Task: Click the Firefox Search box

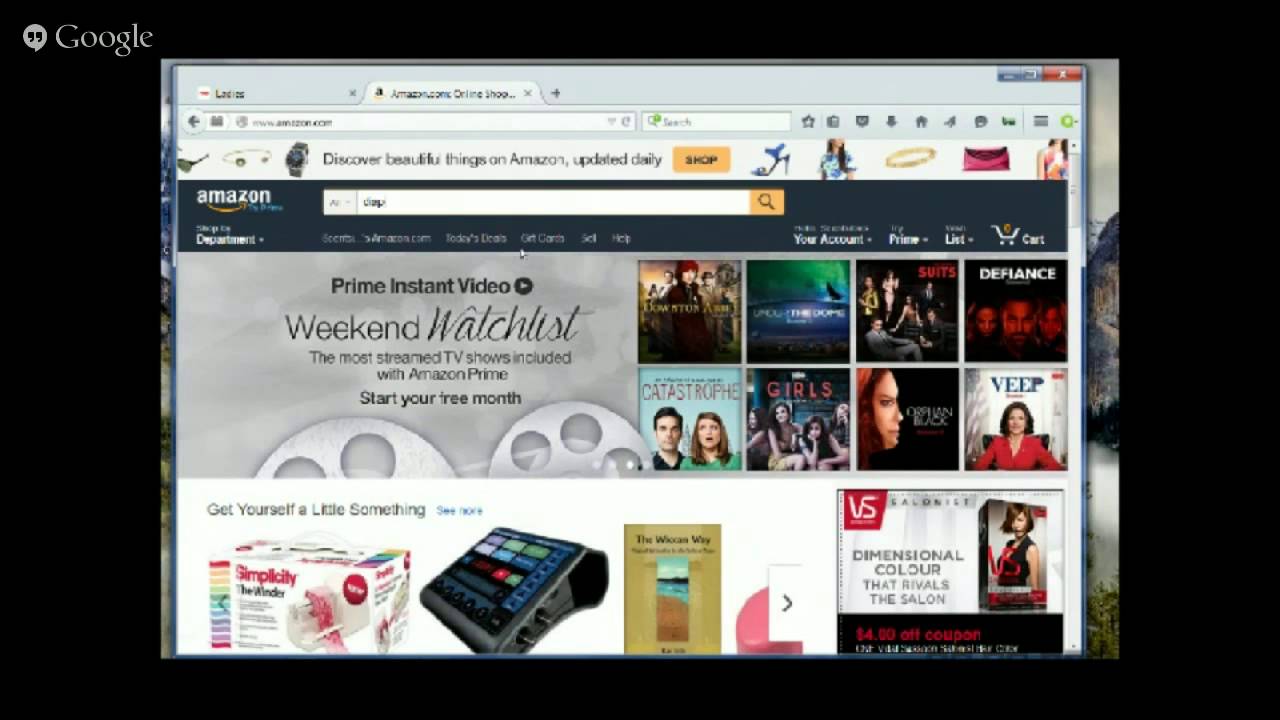Action: coord(717,121)
